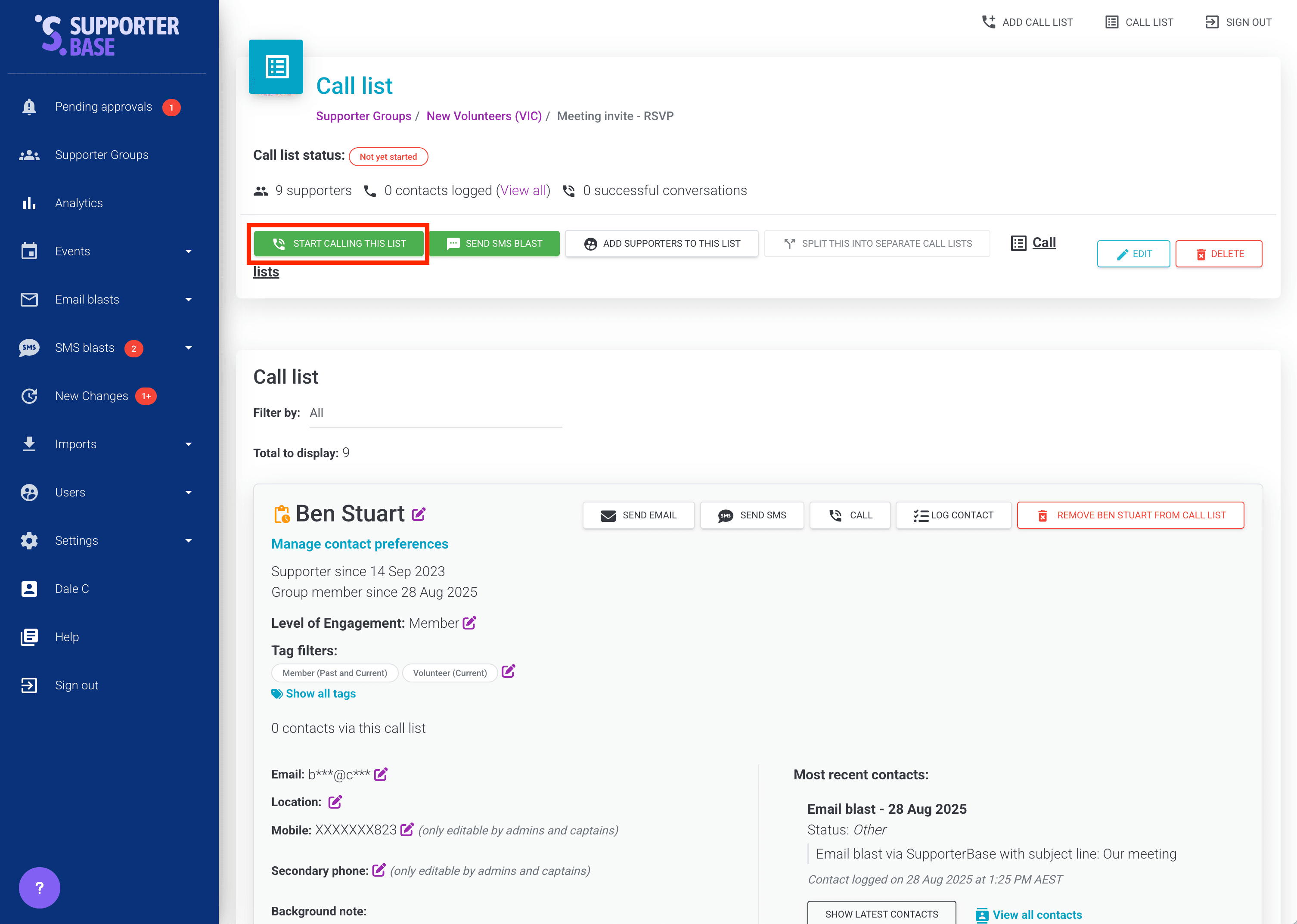Click the pencil icon beside Ben Stuart's name

(x=419, y=515)
